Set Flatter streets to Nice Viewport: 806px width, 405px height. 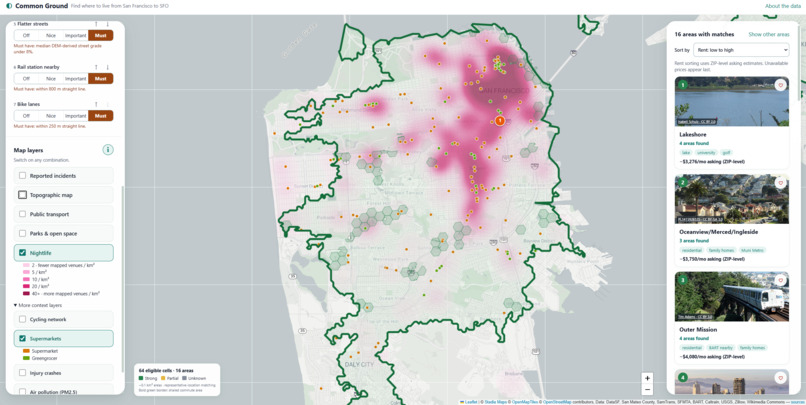(x=51, y=35)
